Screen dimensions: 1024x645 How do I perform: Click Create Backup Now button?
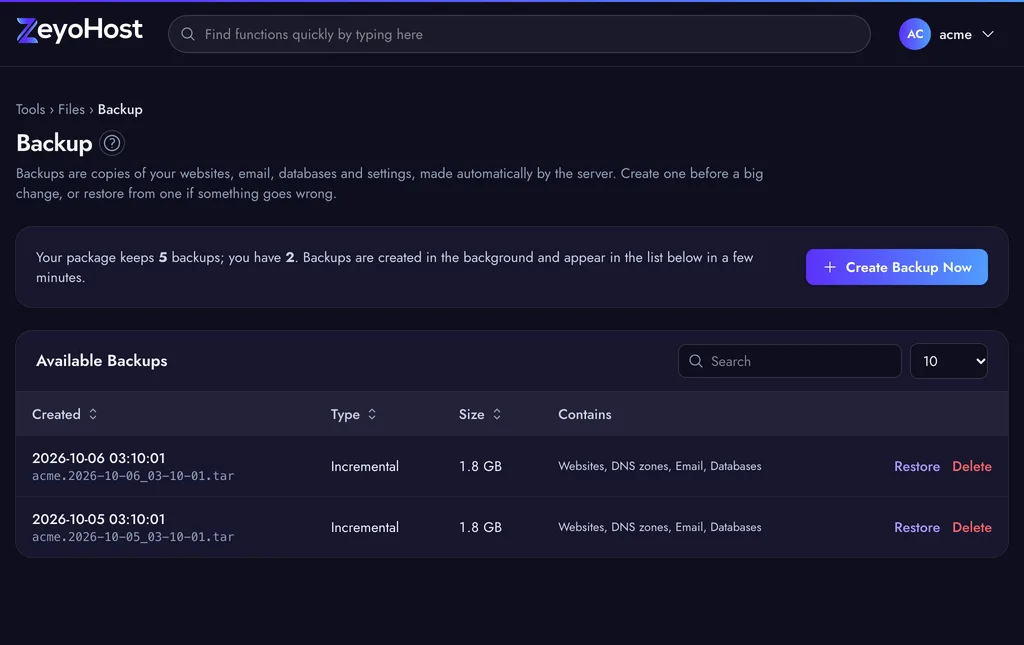pyautogui.click(x=897, y=267)
